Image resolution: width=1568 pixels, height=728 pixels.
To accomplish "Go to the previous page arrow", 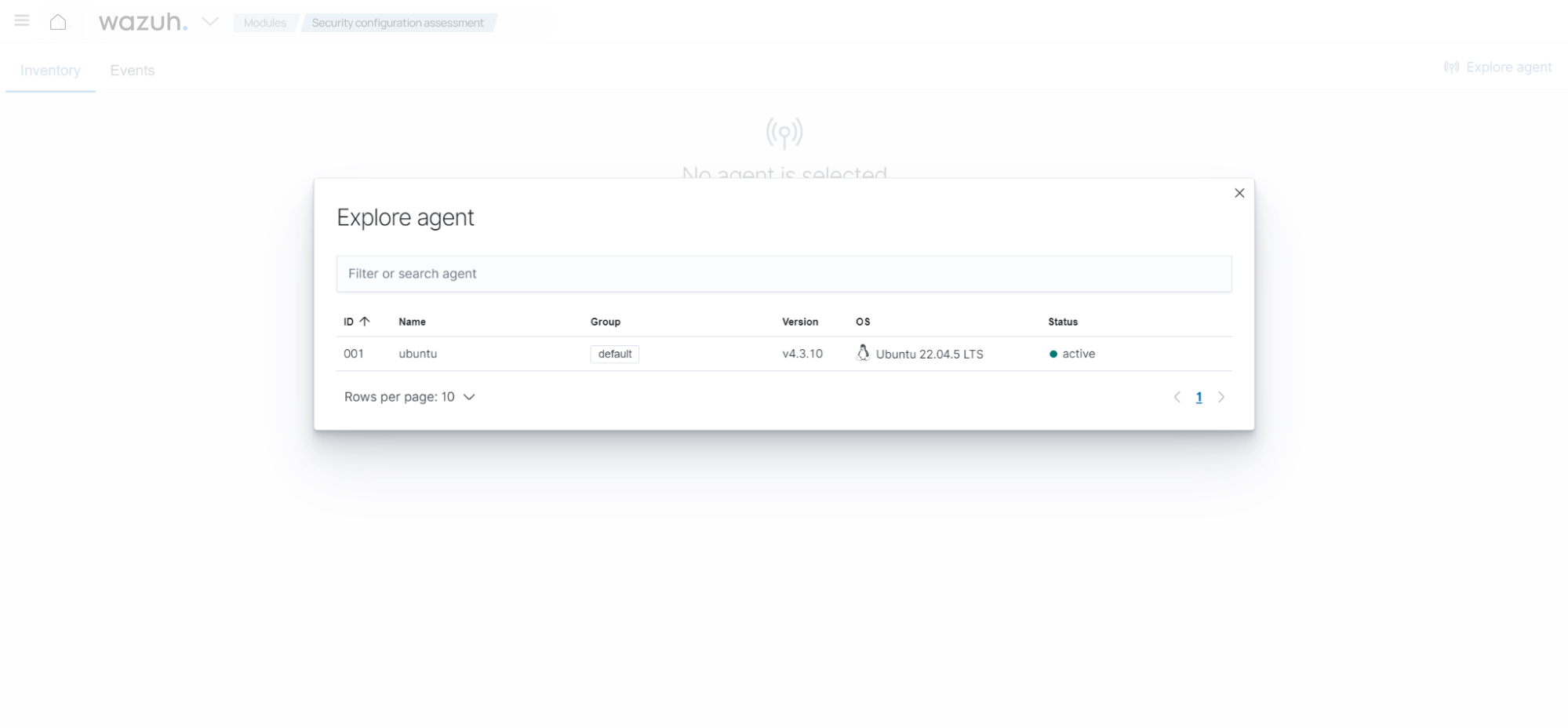I will pos(1177,397).
